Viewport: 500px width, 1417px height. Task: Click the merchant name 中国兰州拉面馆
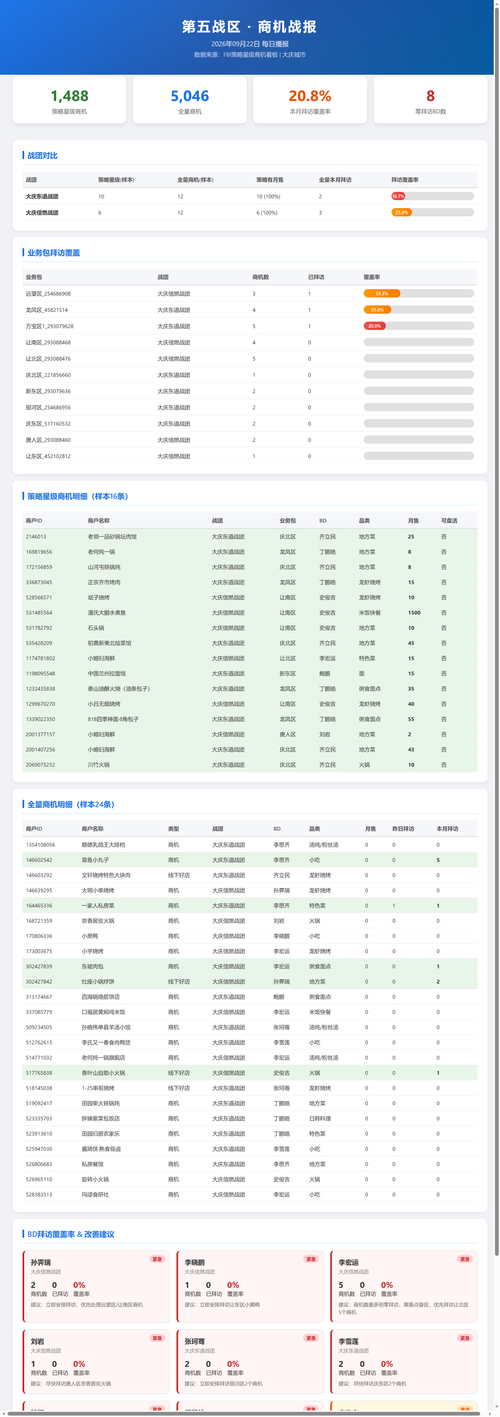pyautogui.click(x=107, y=673)
